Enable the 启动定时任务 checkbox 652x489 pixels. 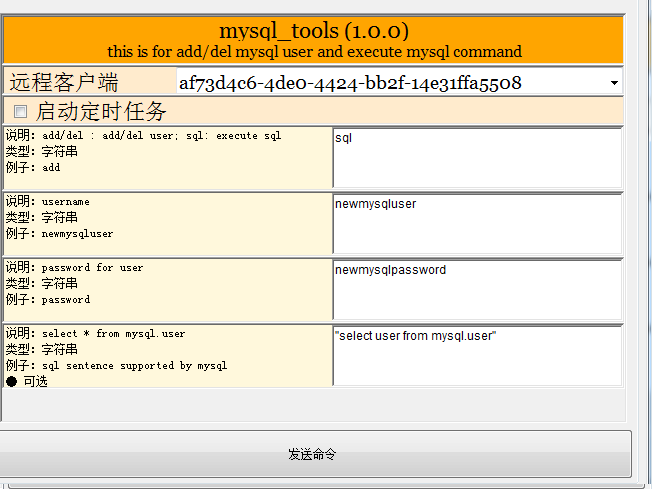[x=20, y=111]
